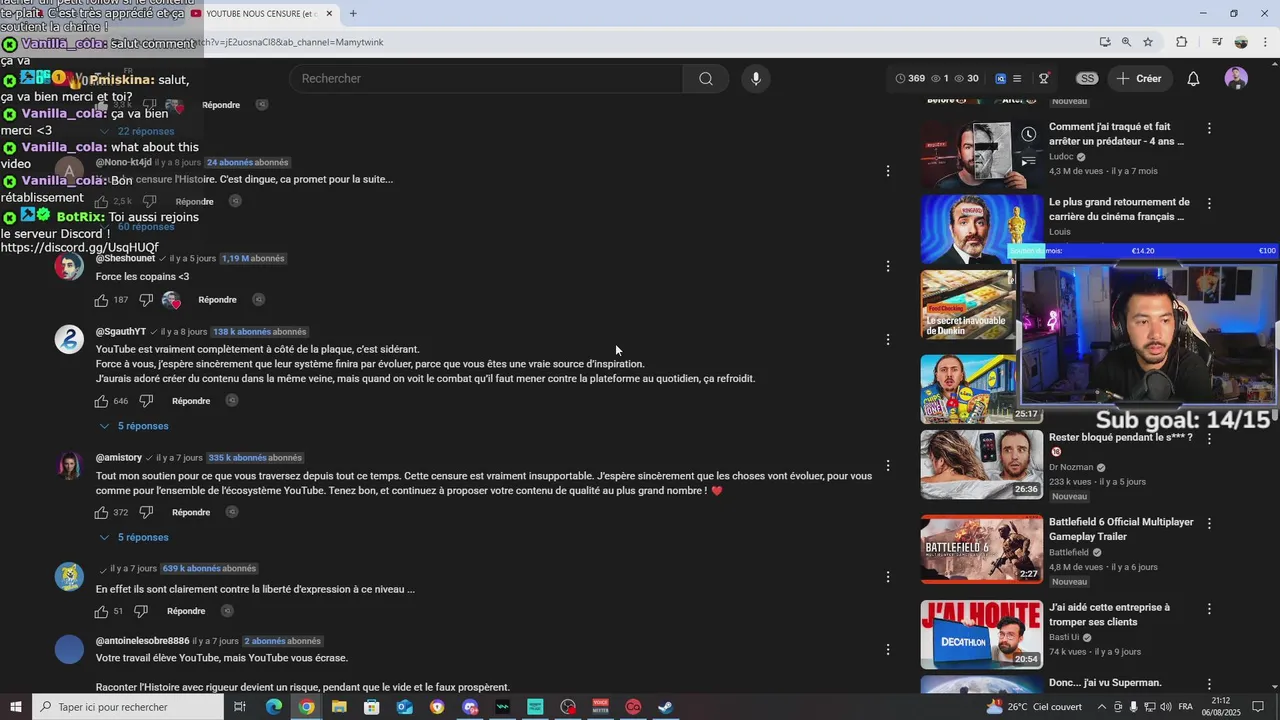The image size is (1280, 720).
Task: Open options for liberté d'expression comment
Action: (x=887, y=577)
